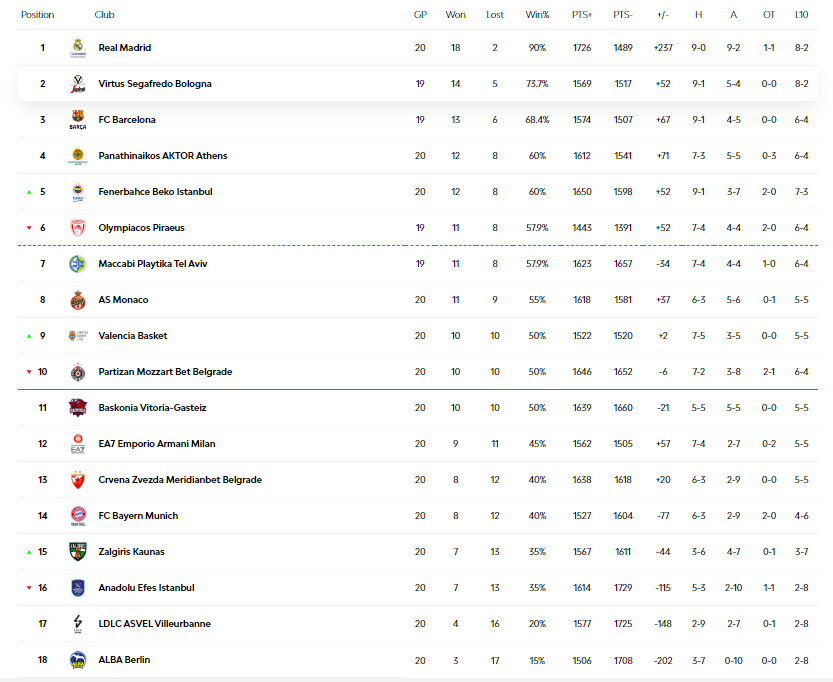Click the ALBA Berlin club logo
Image resolution: width=833 pixels, height=682 pixels.
coord(78,659)
